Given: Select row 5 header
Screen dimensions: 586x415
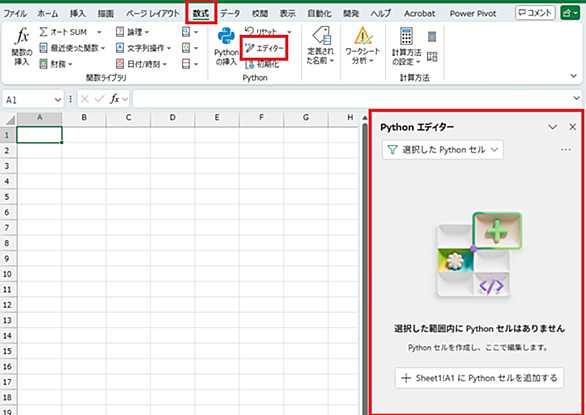Looking at the screenshot, I should (7, 197).
